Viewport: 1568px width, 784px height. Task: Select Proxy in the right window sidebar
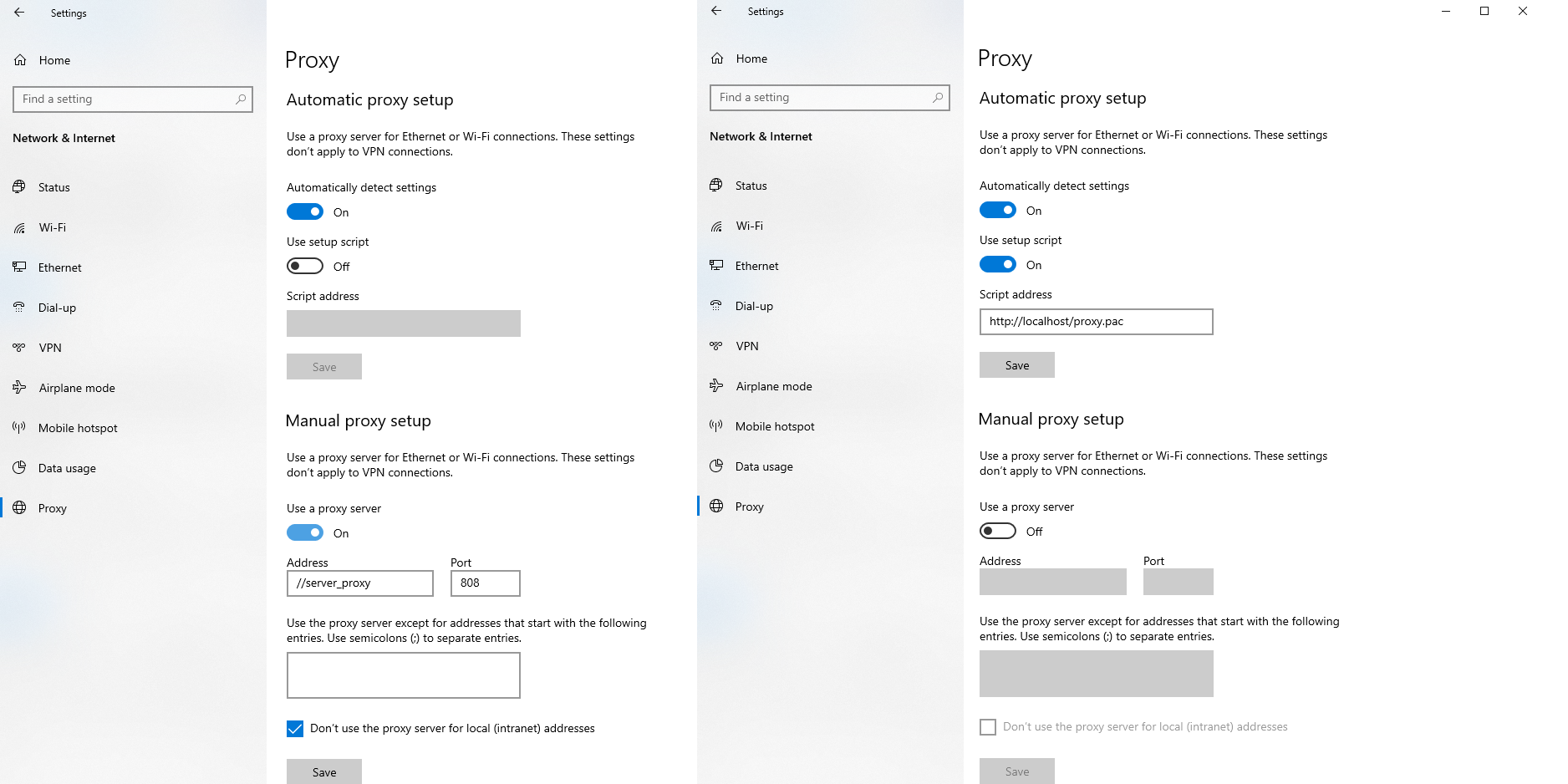pyautogui.click(x=749, y=507)
